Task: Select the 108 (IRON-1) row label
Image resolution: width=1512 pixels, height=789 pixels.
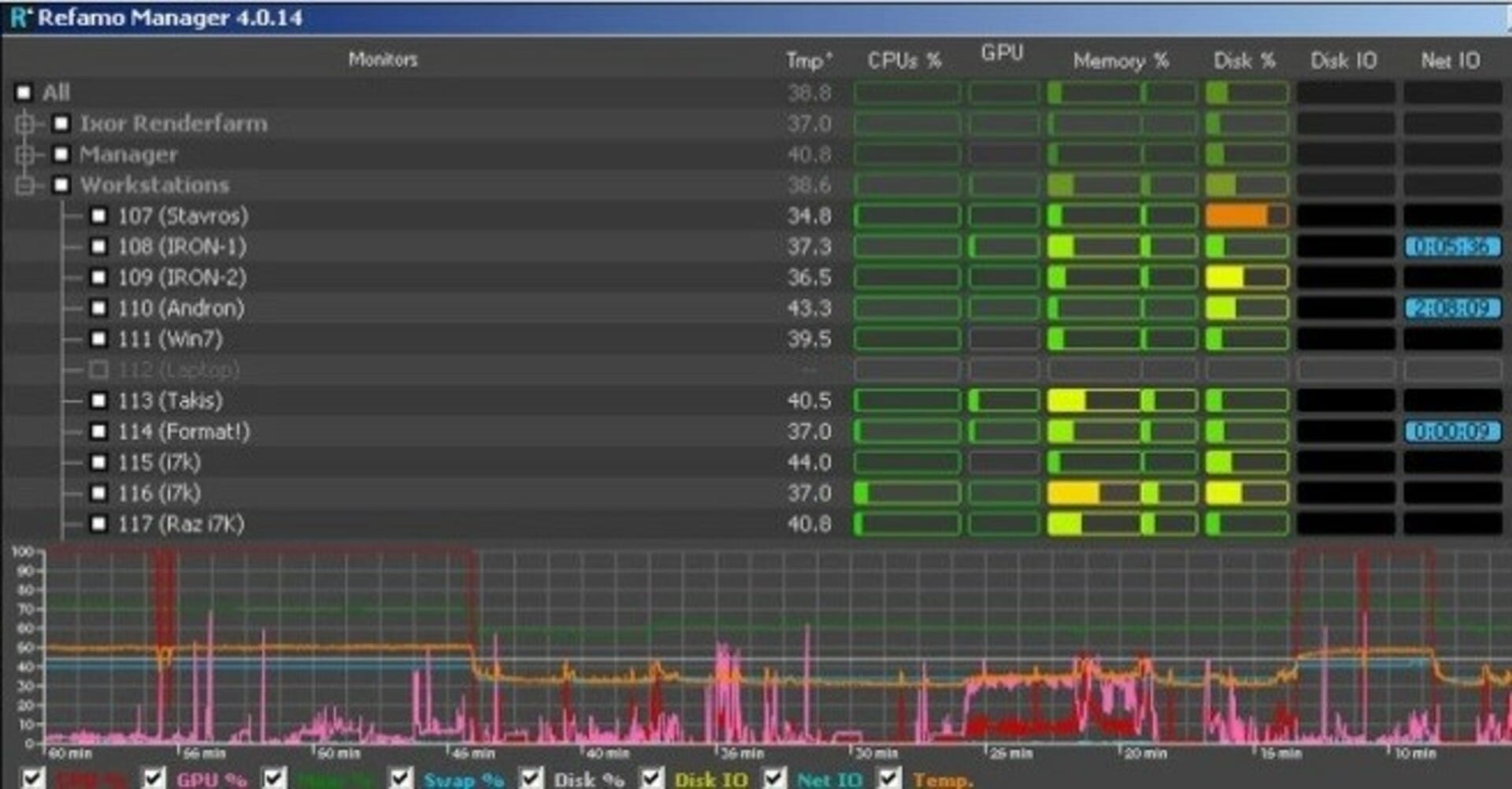Action: tap(182, 246)
